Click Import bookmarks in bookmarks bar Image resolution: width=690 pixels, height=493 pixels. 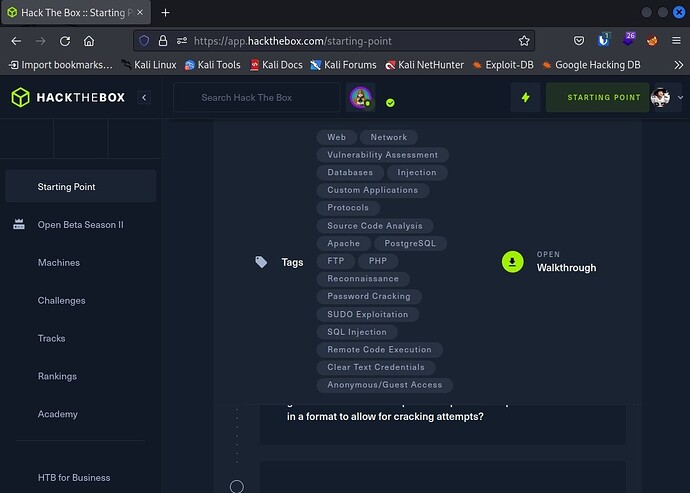[x=61, y=65]
